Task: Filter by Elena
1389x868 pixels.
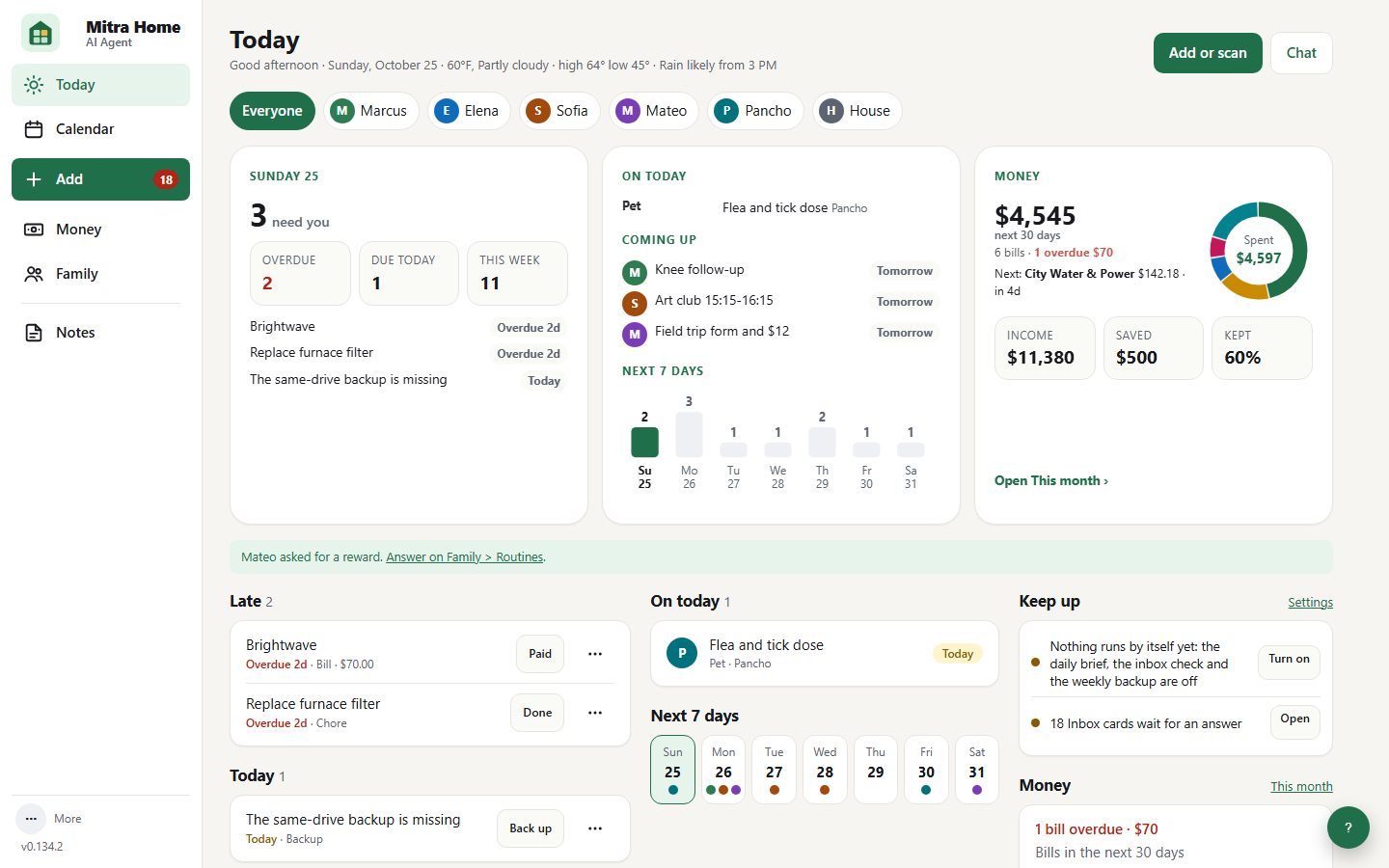Action: [x=469, y=111]
